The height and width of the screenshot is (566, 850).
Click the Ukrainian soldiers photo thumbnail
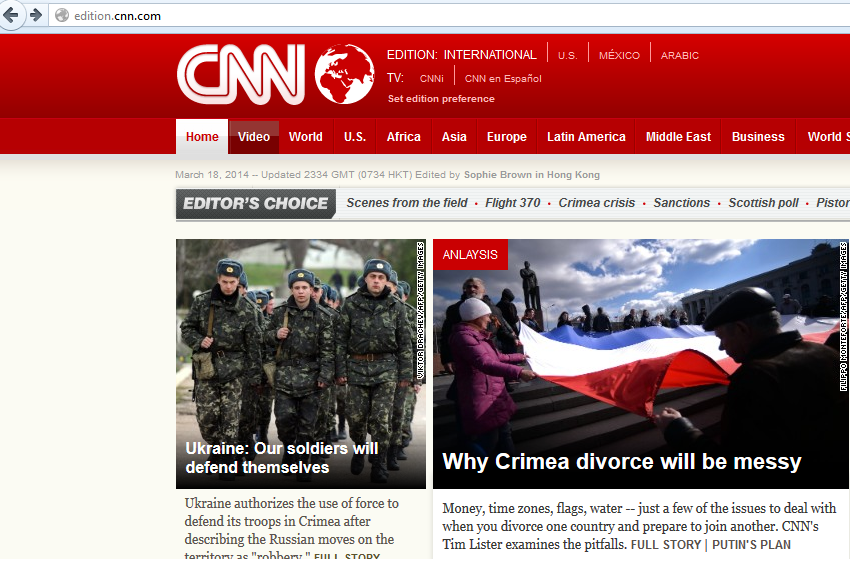tap(300, 340)
